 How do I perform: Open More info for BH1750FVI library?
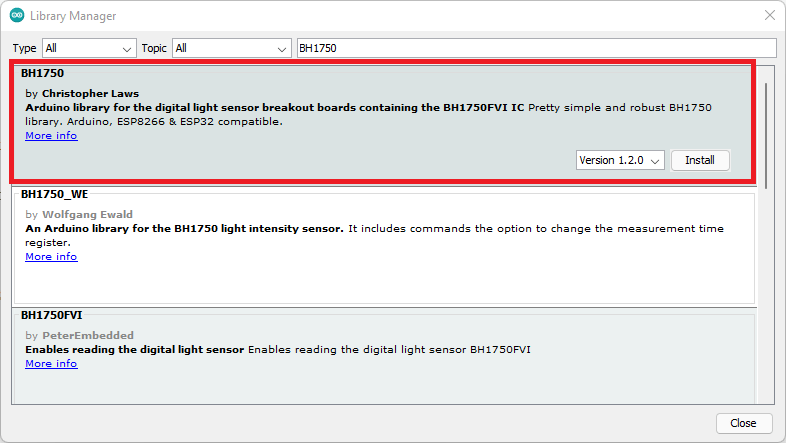(x=51, y=364)
